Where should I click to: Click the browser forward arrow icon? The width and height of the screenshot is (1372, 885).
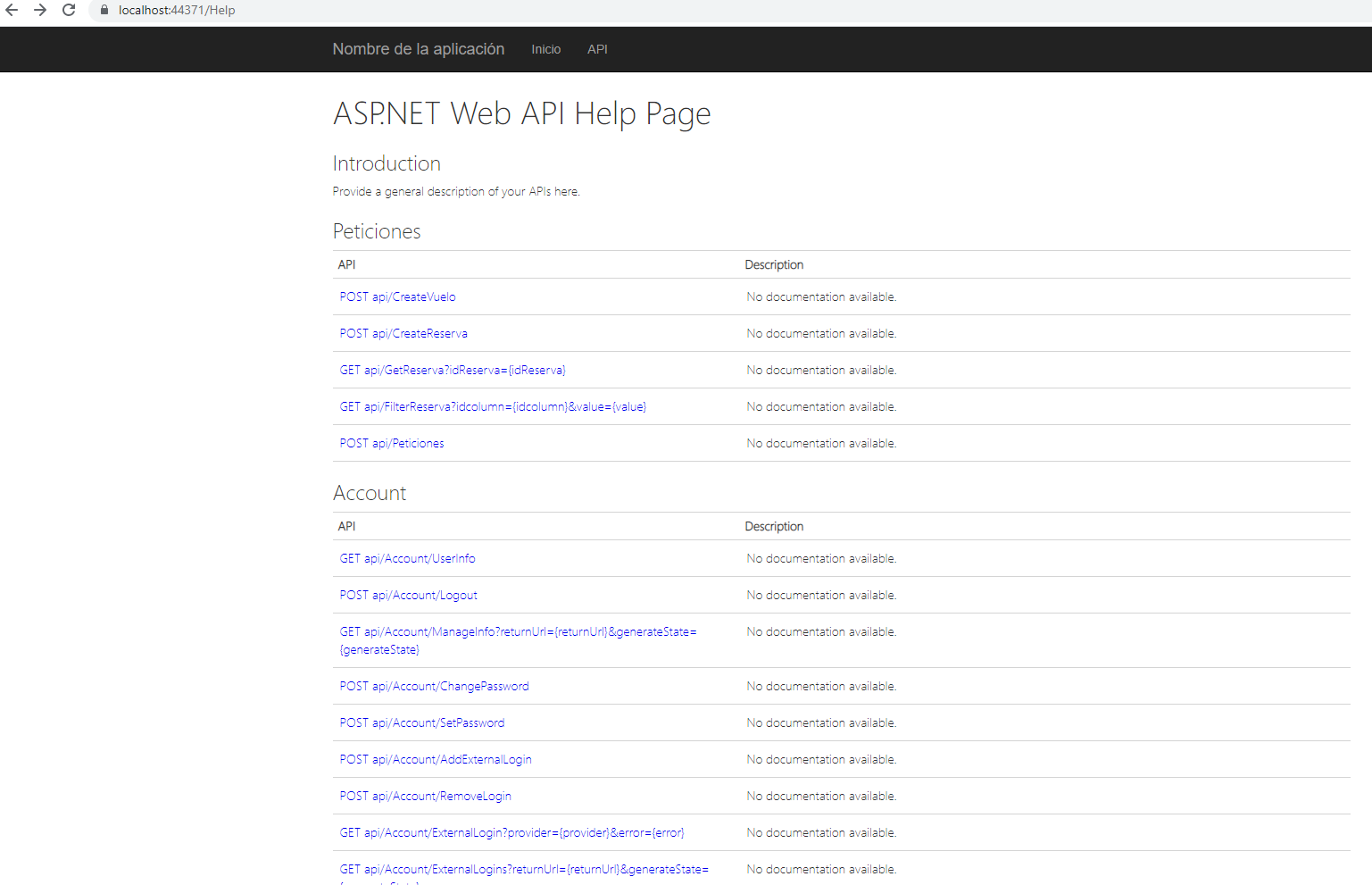(40, 10)
